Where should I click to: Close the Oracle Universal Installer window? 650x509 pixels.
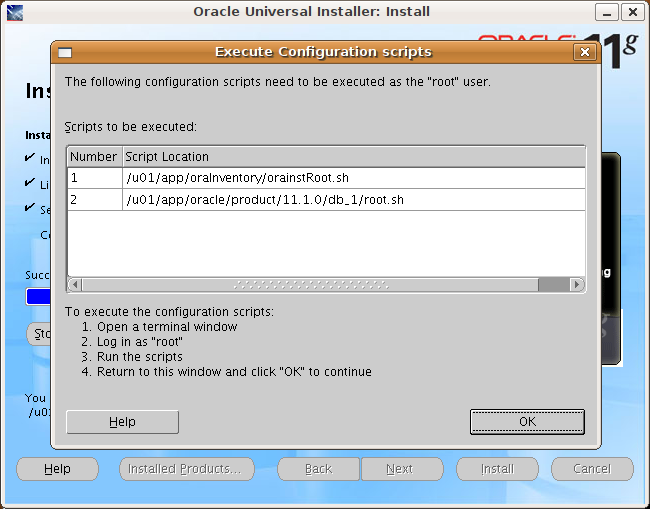pyautogui.click(x=632, y=12)
